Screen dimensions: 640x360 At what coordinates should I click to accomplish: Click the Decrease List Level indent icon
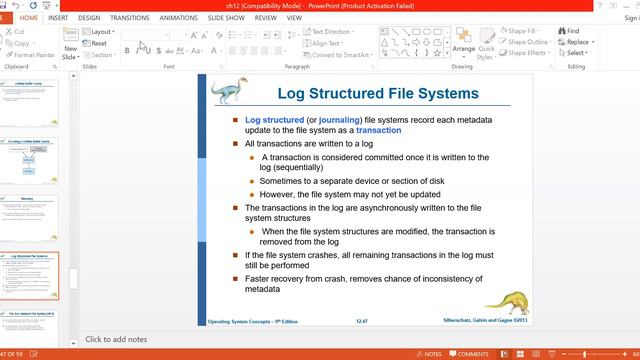[x=267, y=36]
